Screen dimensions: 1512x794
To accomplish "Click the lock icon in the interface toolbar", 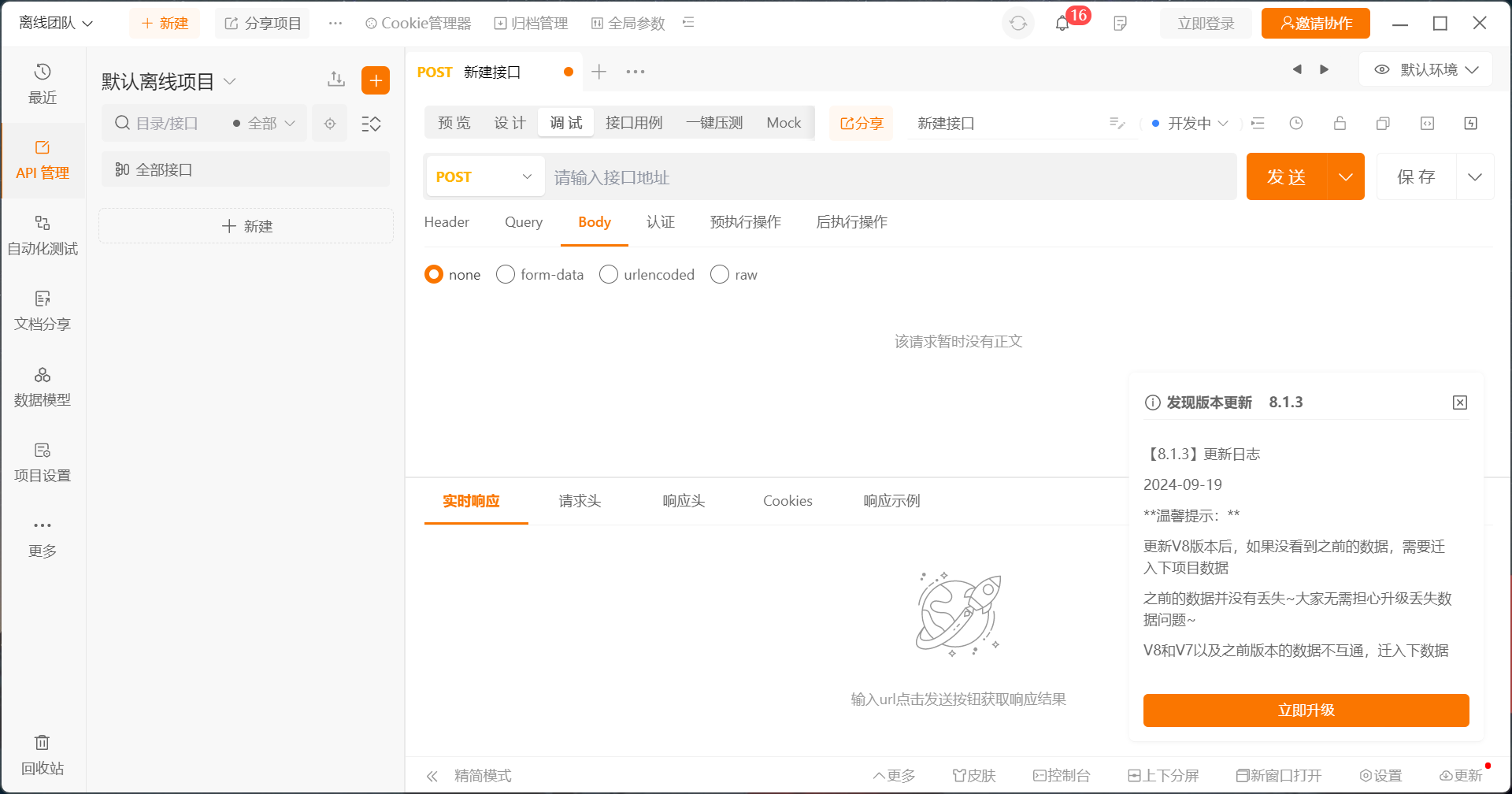I will tap(1340, 124).
